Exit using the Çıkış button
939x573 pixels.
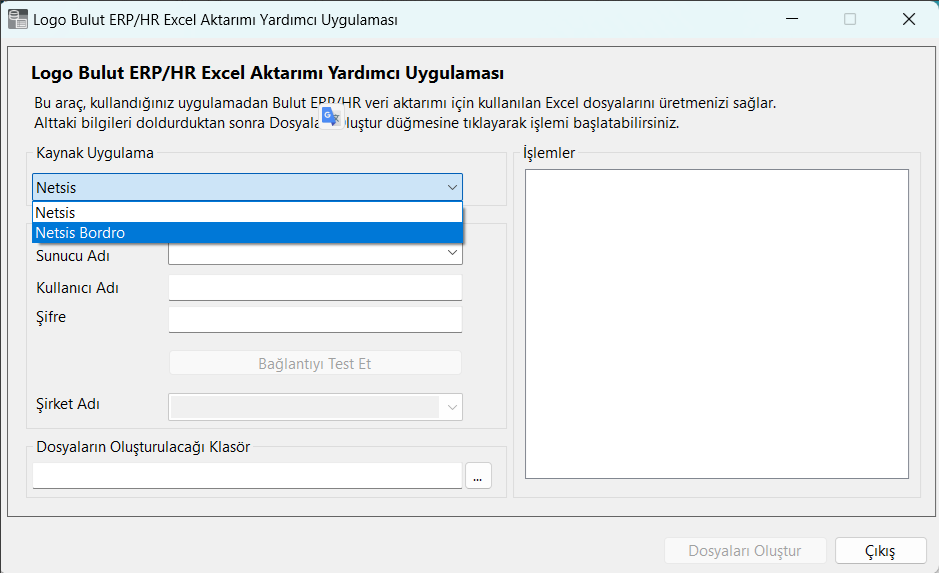point(880,551)
